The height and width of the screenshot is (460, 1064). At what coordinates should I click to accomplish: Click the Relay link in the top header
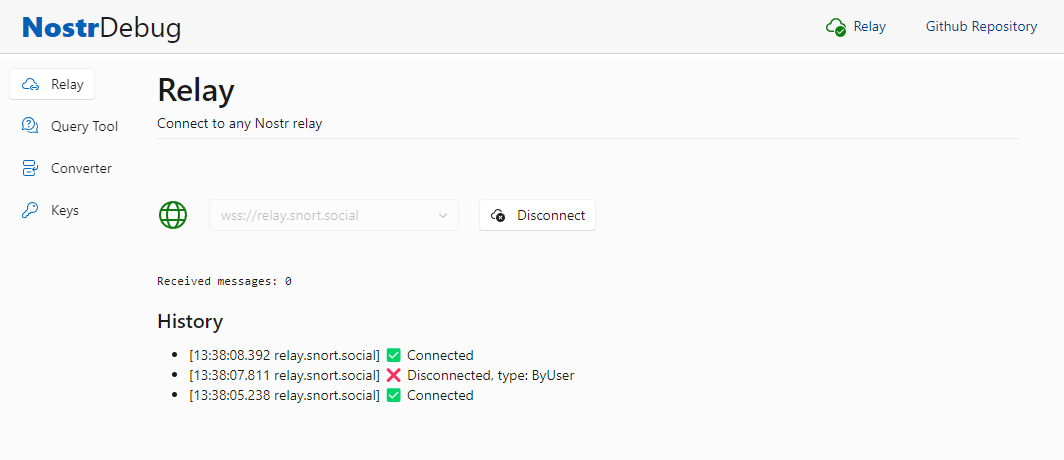tap(869, 27)
